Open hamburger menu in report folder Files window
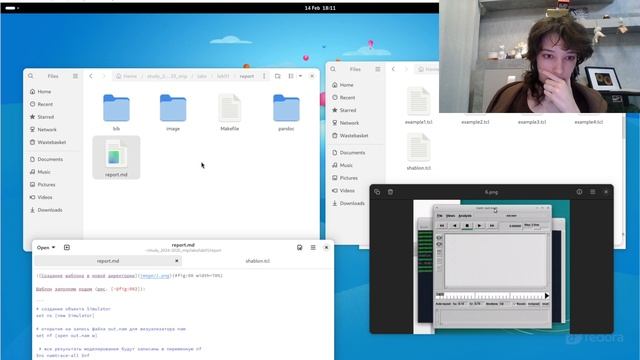640x360 pixels. point(75,76)
